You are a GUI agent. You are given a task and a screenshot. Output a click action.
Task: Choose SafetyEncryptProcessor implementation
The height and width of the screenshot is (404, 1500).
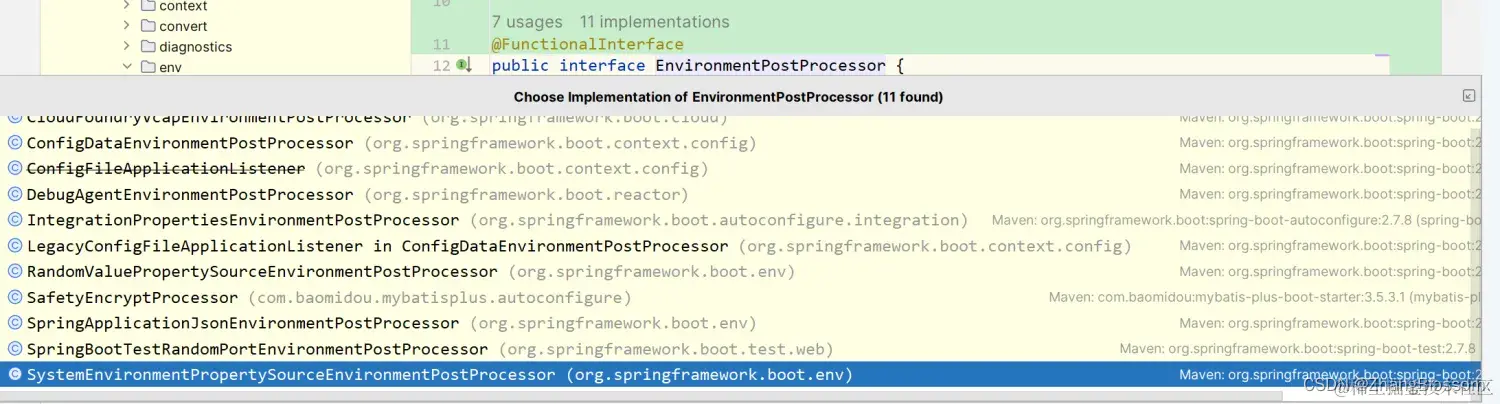pyautogui.click(x=740, y=297)
